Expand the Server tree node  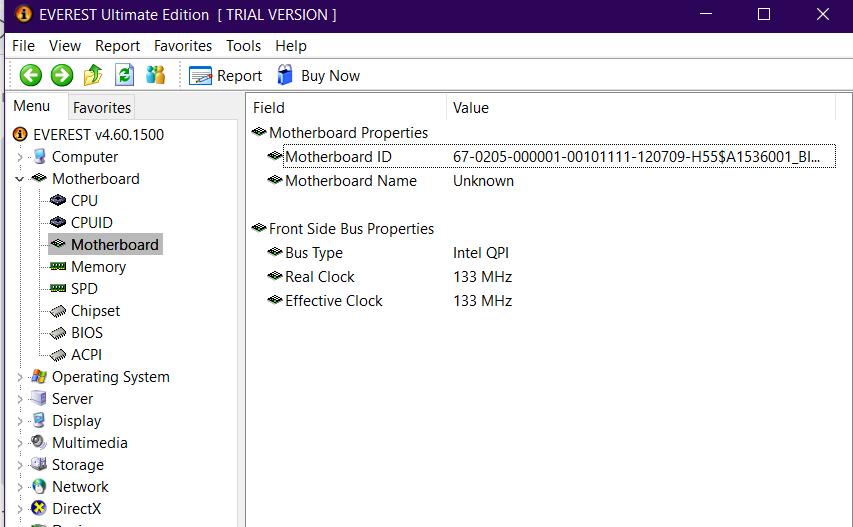tap(20, 399)
